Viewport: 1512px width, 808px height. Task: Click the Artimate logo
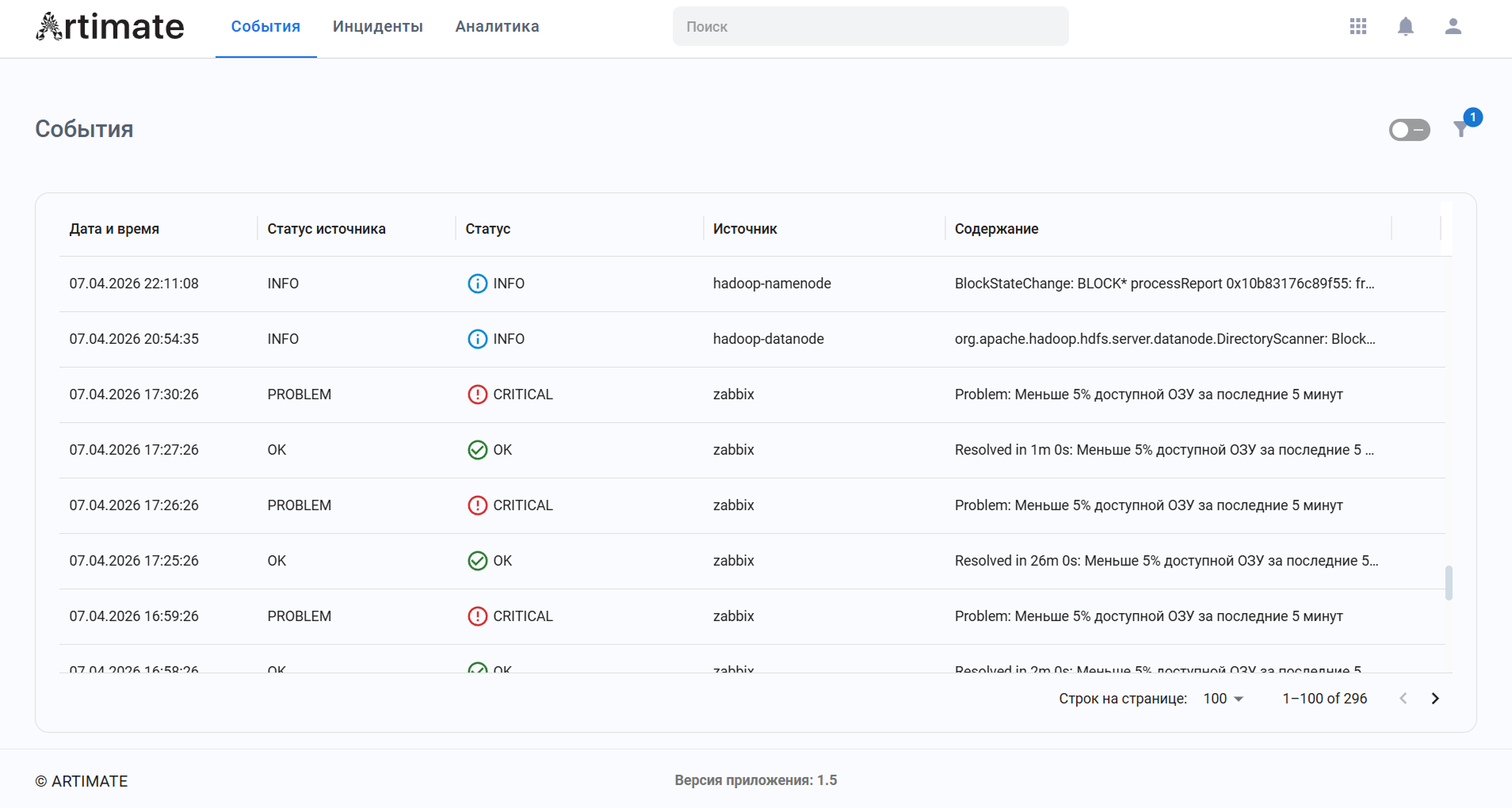click(x=109, y=27)
